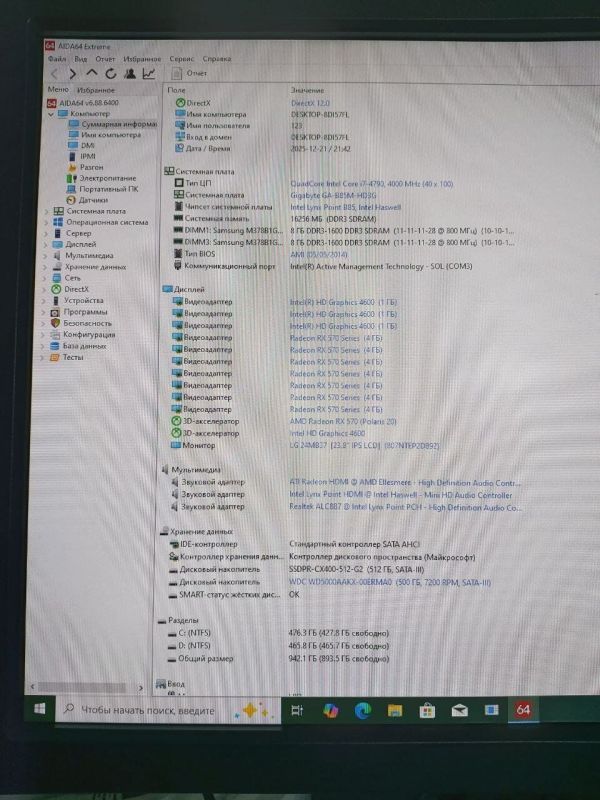Expand the Мультимедиа tree node
Image resolution: width=600 pixels, height=800 pixels.
click(45, 255)
